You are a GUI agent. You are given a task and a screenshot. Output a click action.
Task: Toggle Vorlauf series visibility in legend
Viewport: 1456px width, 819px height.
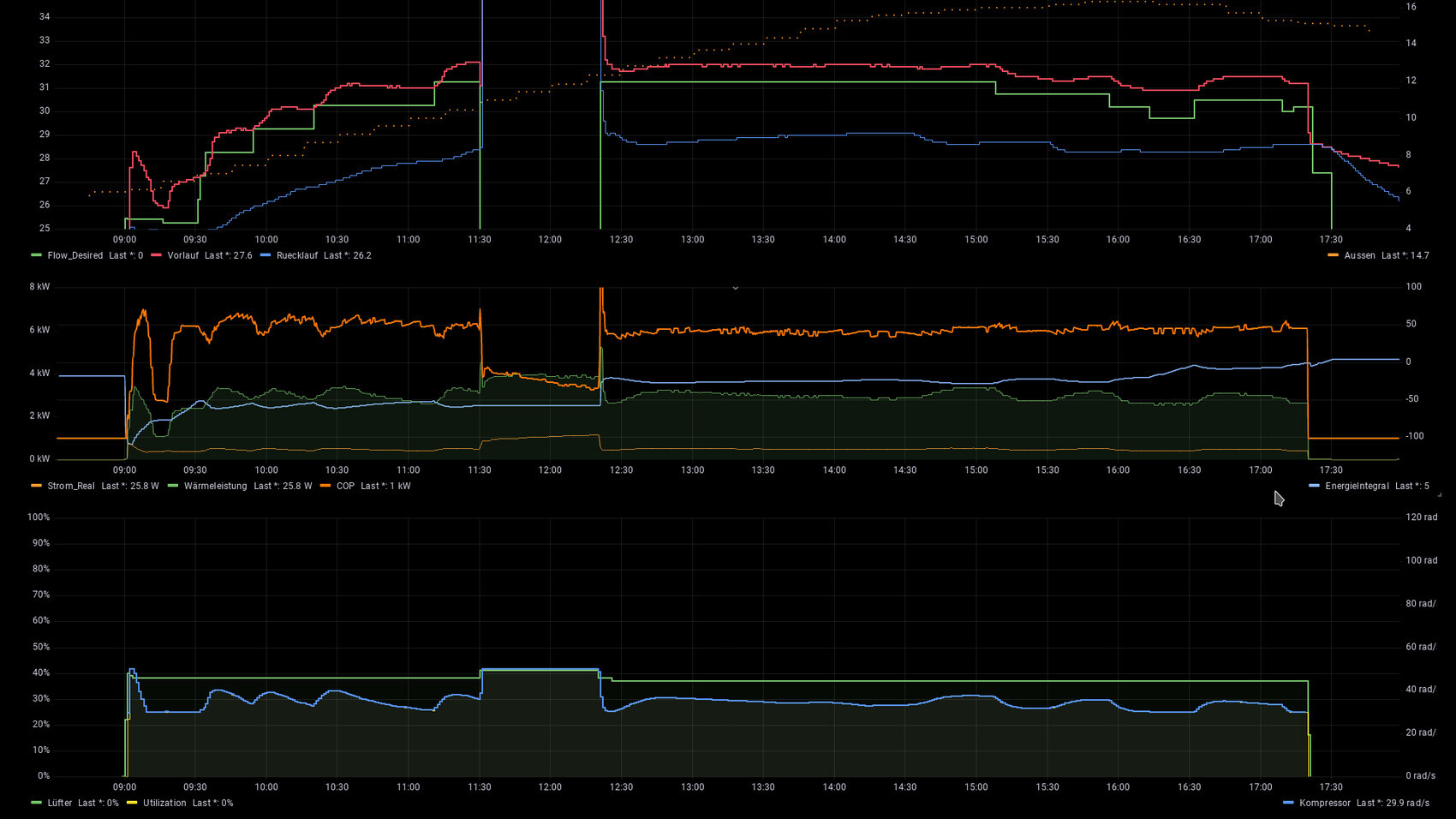pyautogui.click(x=182, y=255)
